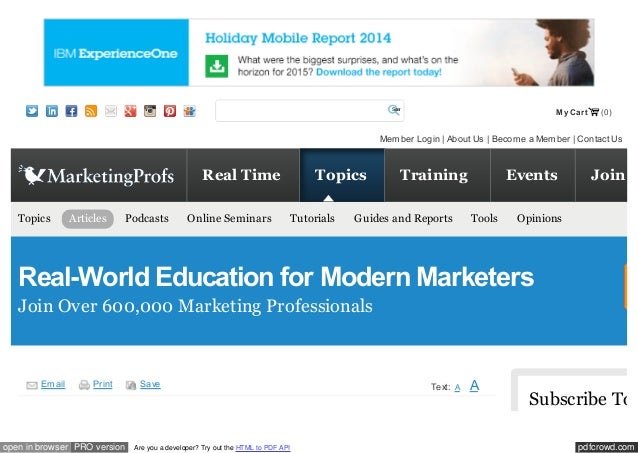Click the About Us link
Screen dimensions: 638x453
coord(465,139)
